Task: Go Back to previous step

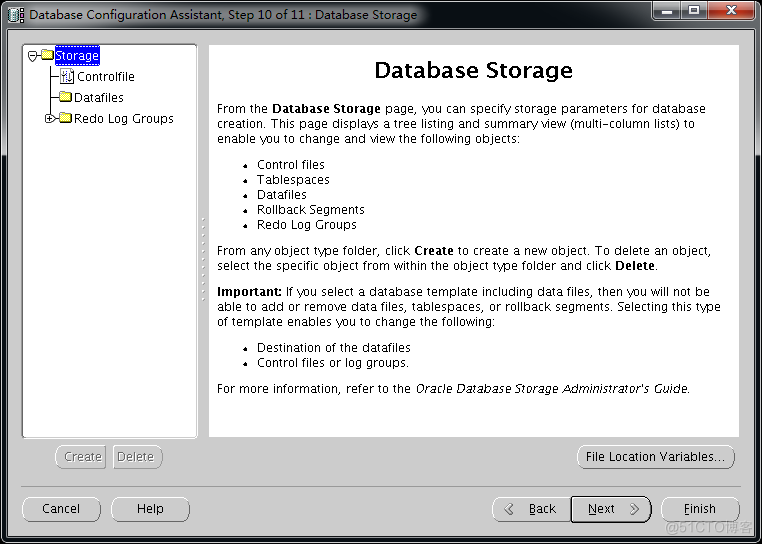Action: (x=532, y=509)
